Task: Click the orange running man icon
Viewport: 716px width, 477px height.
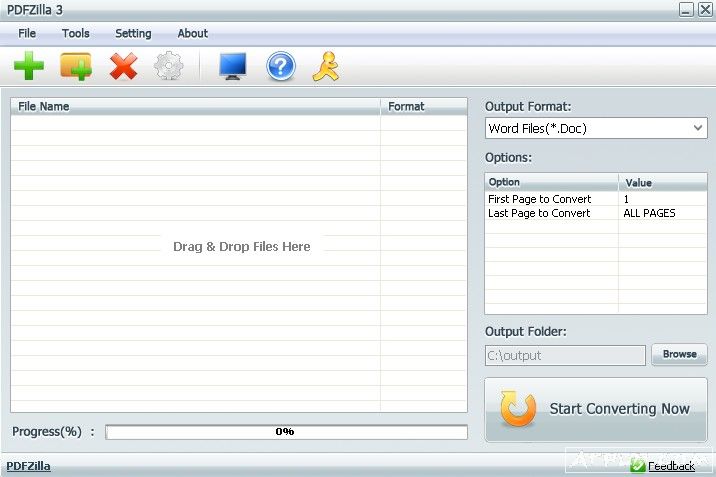Action: [326, 67]
